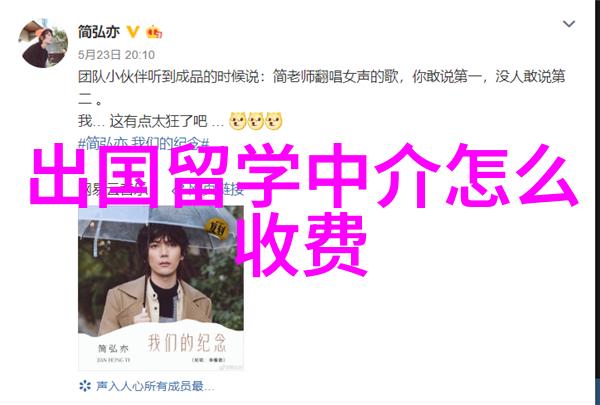Open the 网易云音乐 link
600x405 pixels.
click(x=115, y=189)
